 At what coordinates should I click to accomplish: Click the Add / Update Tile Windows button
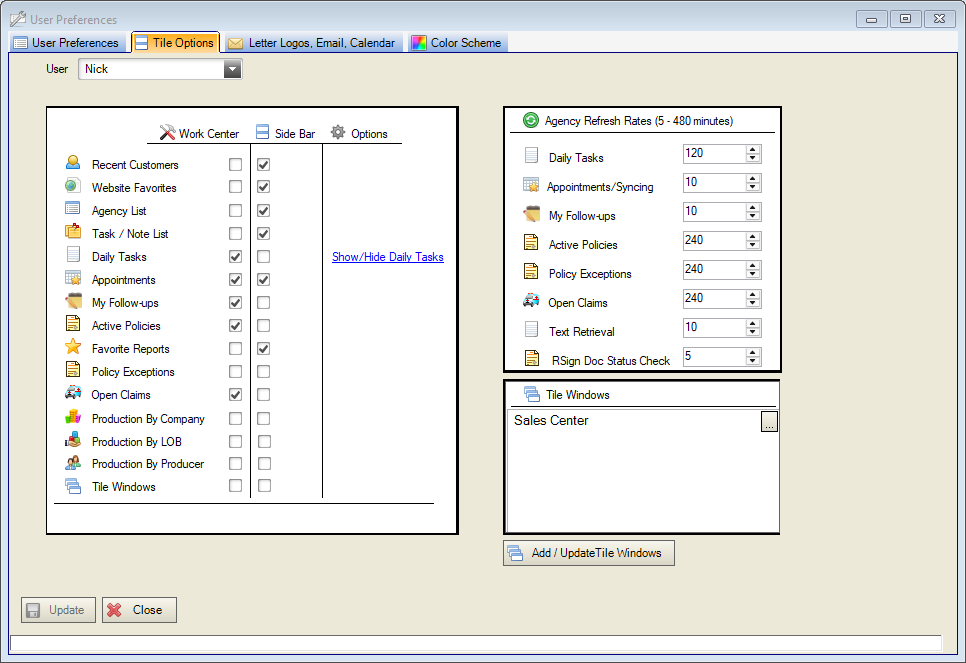pyautogui.click(x=588, y=552)
